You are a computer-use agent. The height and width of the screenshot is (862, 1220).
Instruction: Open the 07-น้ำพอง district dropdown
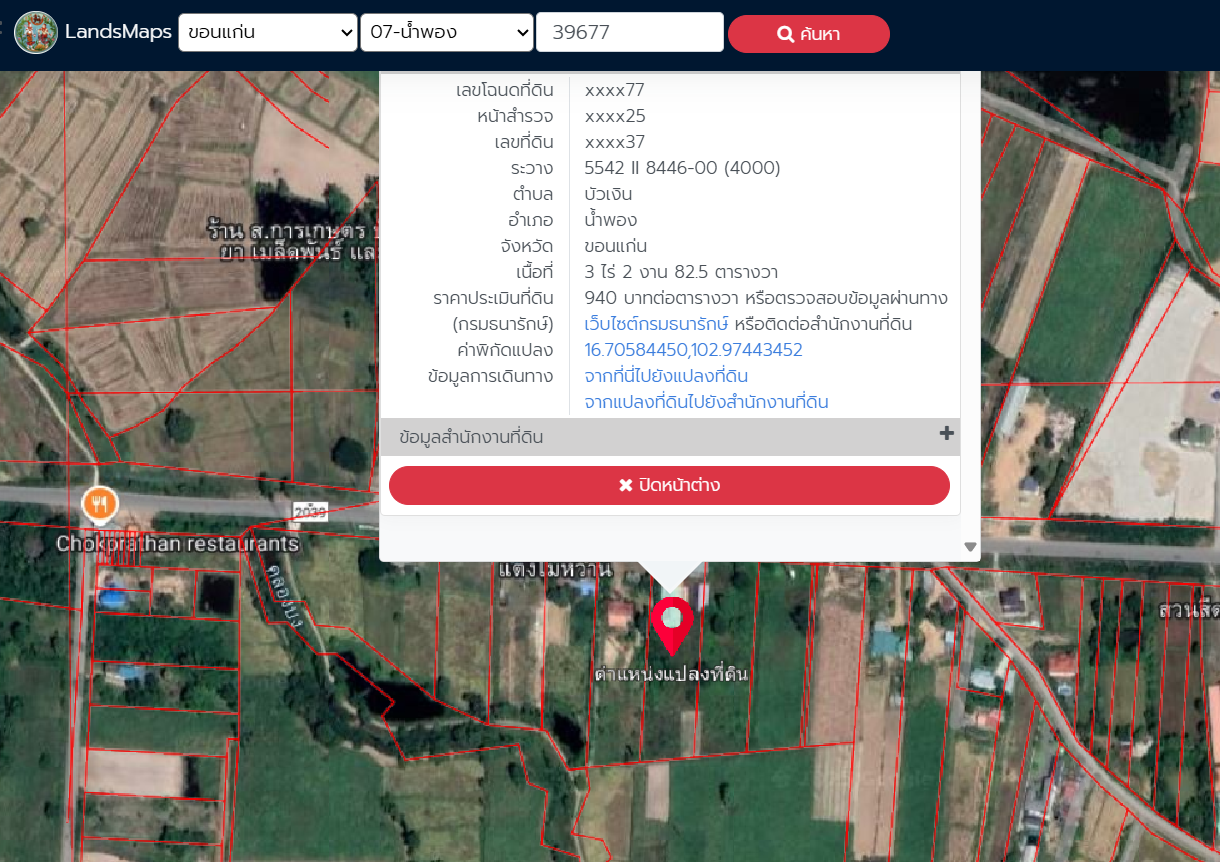(x=446, y=32)
